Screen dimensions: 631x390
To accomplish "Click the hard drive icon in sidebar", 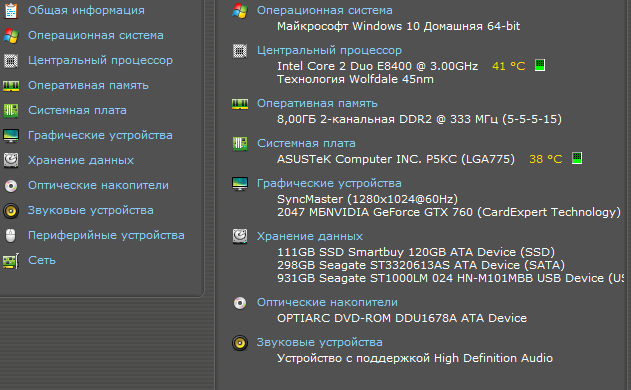I will 11,160.
